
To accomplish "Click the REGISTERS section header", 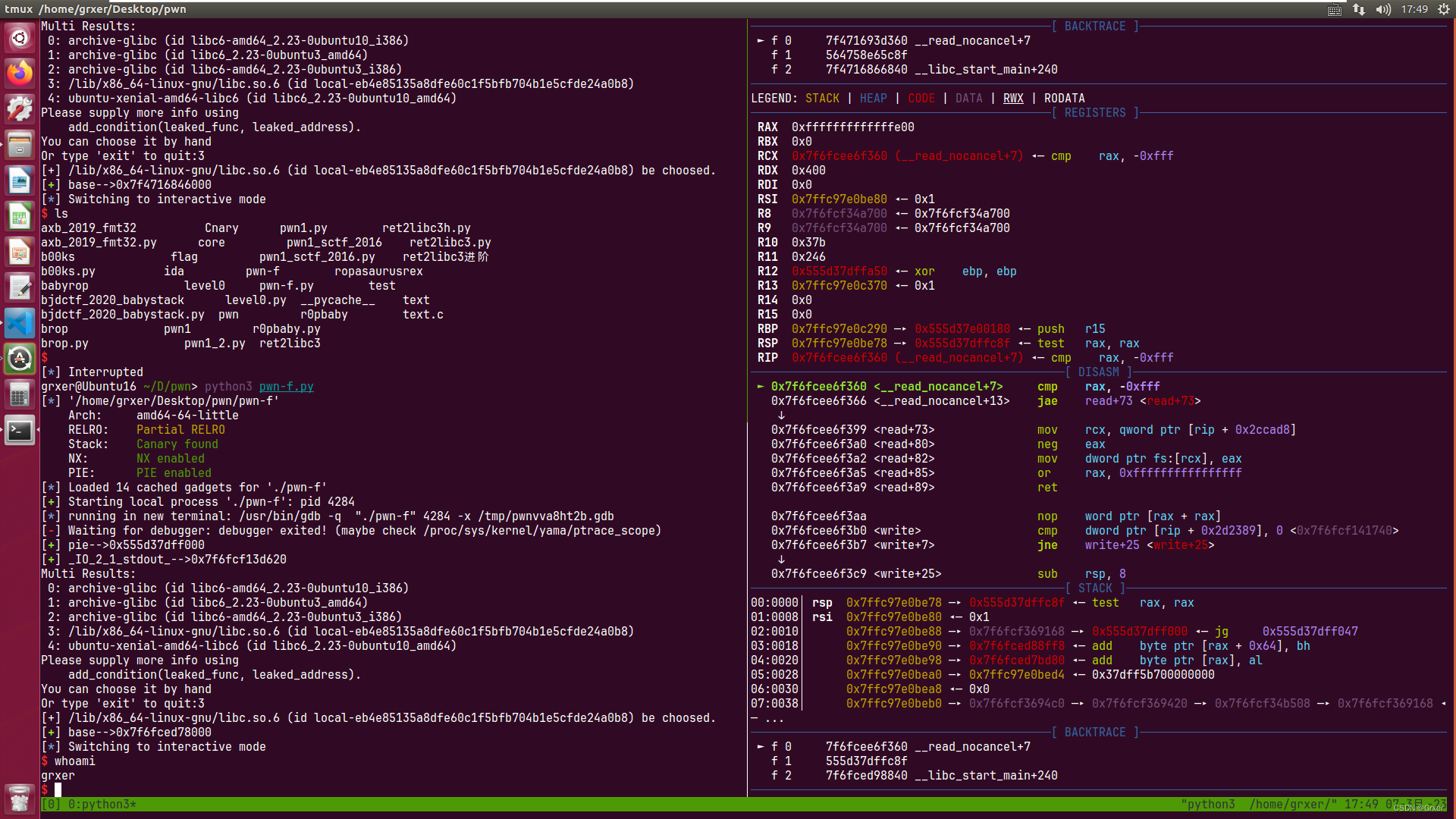I will coord(1095,112).
